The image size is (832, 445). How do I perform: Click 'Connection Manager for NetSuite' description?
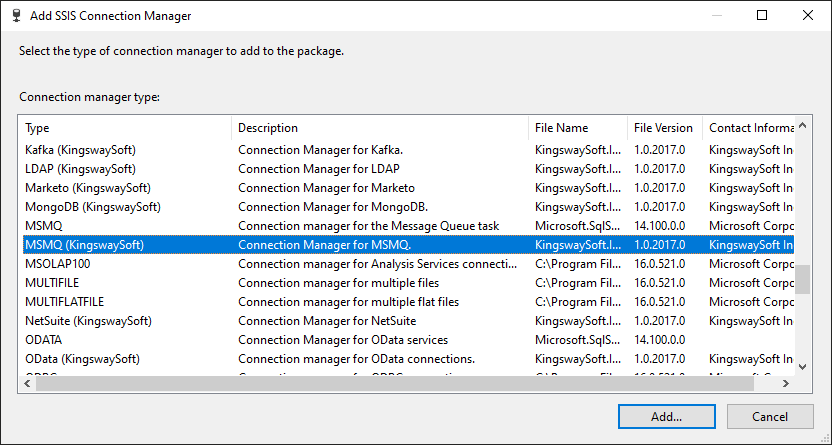pyautogui.click(x=327, y=321)
